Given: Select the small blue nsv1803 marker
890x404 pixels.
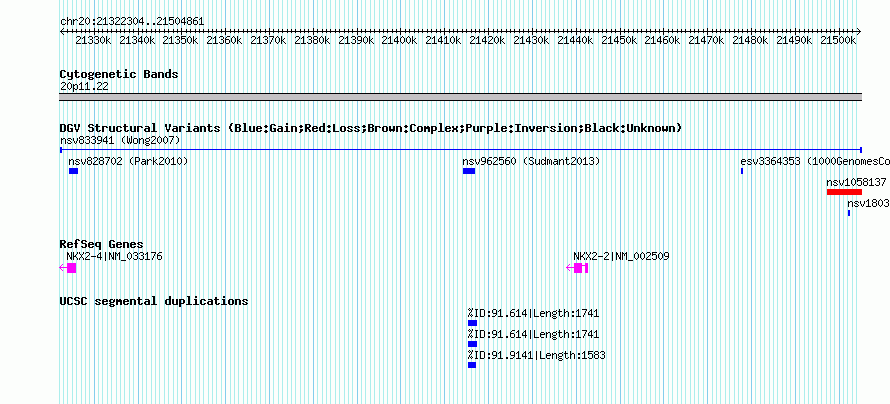Looking at the screenshot, I should 849,213.
